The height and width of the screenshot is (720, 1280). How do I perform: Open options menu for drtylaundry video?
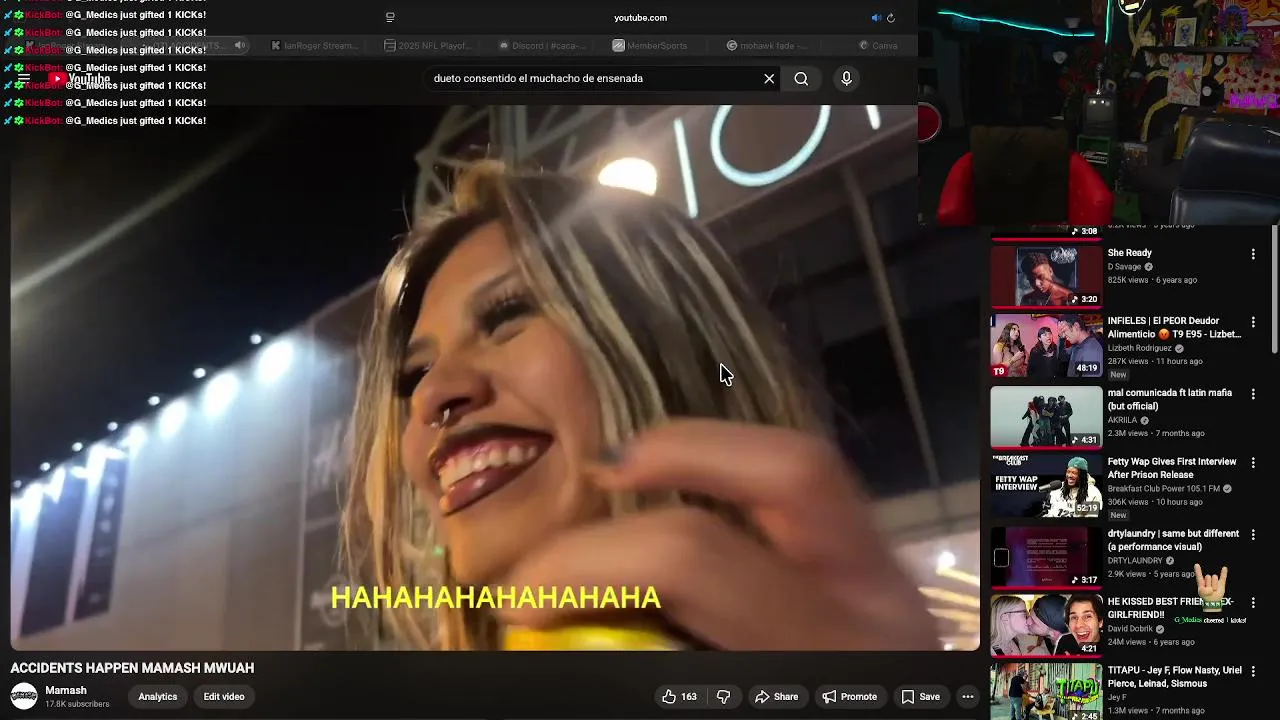[x=1253, y=535]
